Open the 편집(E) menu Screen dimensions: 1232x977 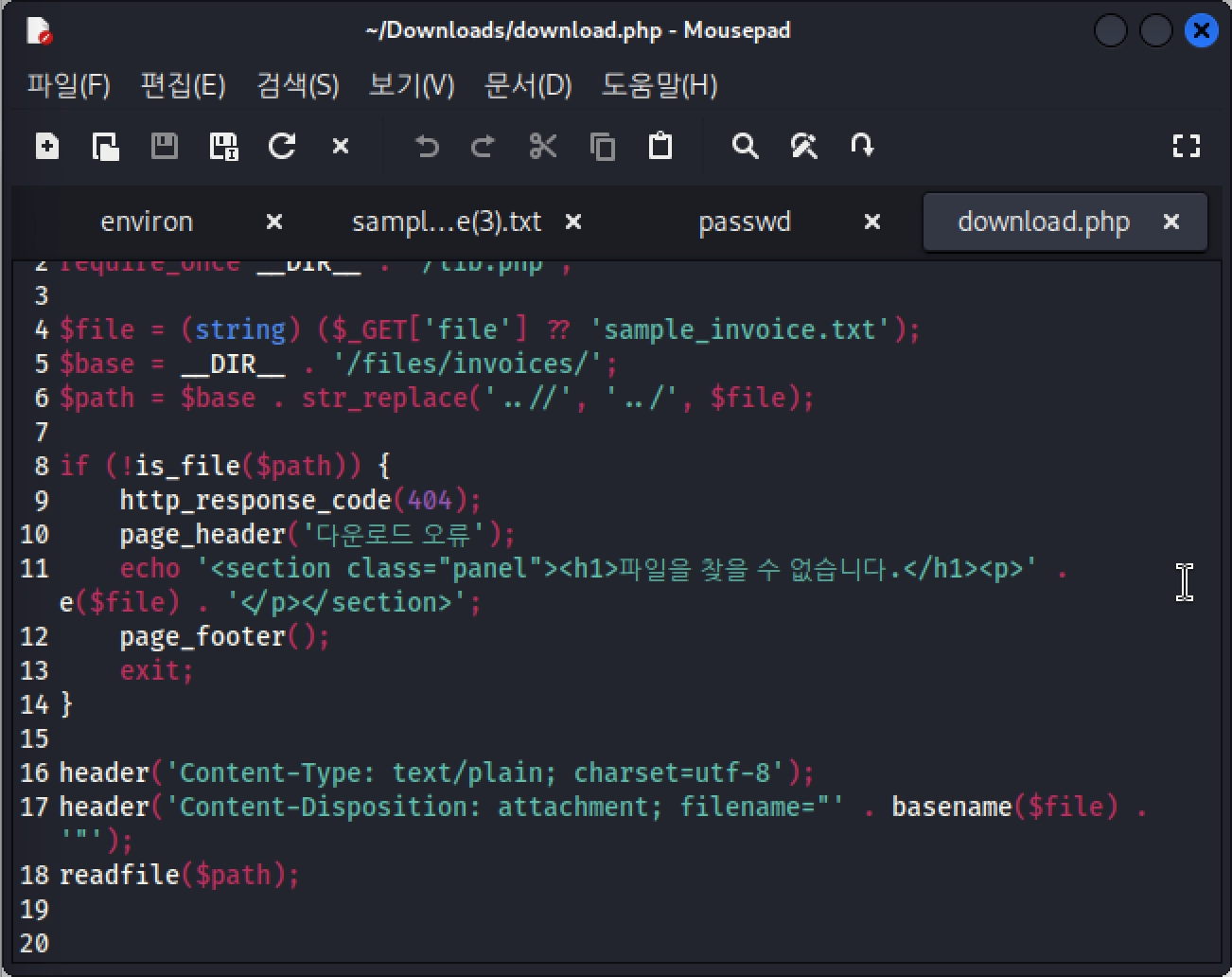coord(183,85)
